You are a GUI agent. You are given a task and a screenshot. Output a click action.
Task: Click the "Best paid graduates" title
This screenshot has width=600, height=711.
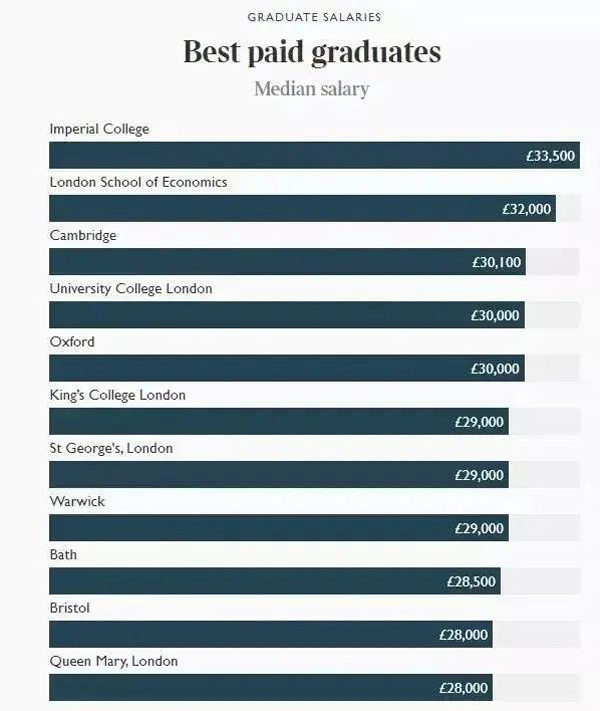[311, 51]
